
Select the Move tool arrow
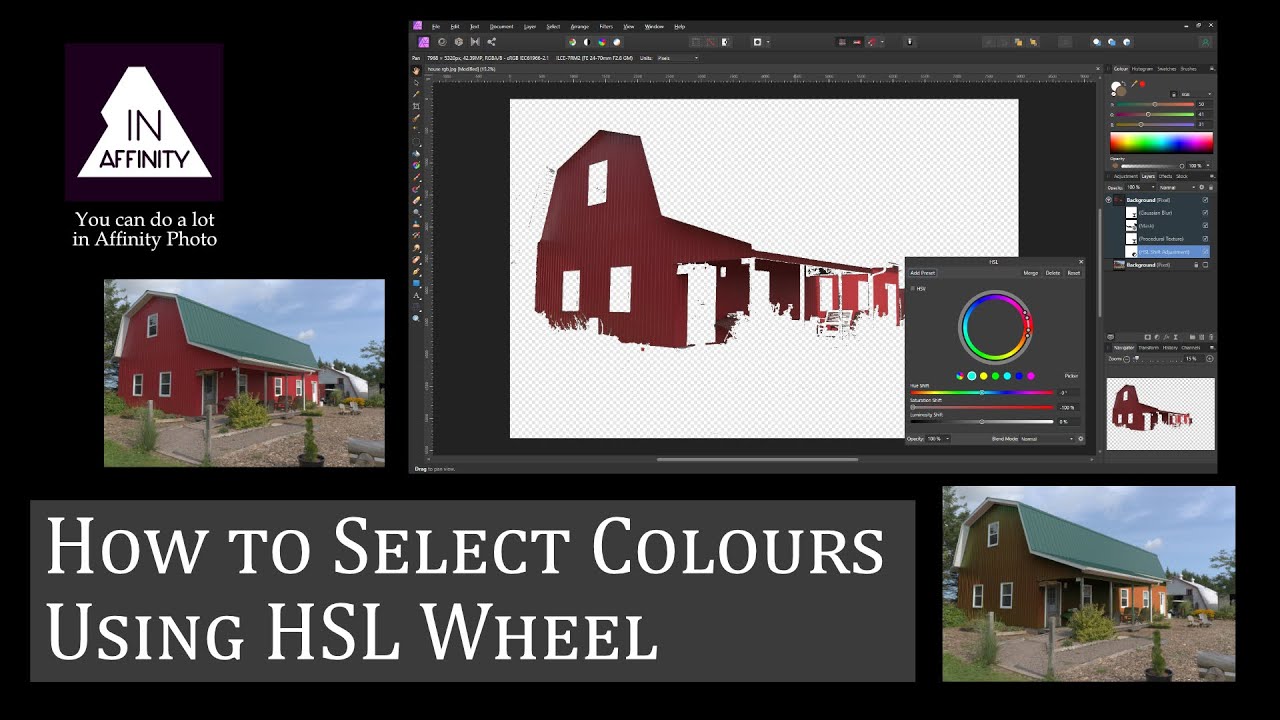(417, 82)
